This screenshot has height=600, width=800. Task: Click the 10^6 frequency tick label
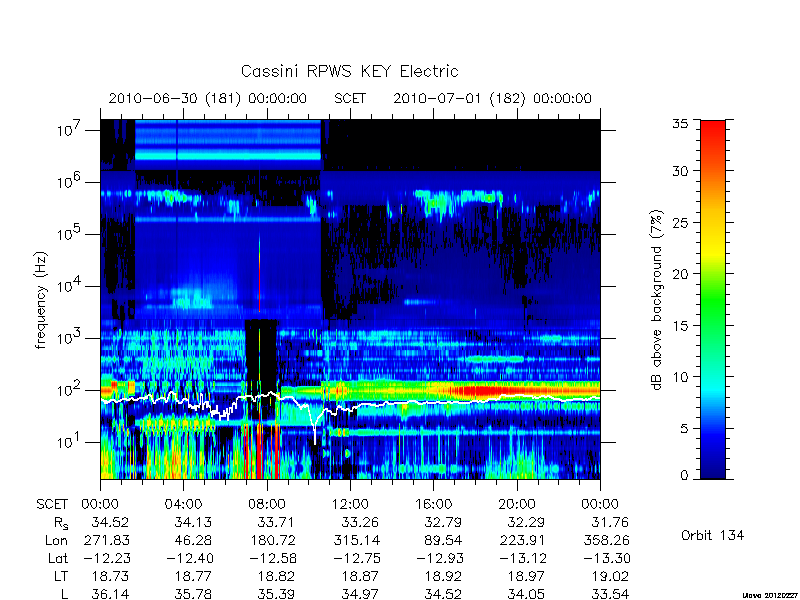[x=70, y=182]
